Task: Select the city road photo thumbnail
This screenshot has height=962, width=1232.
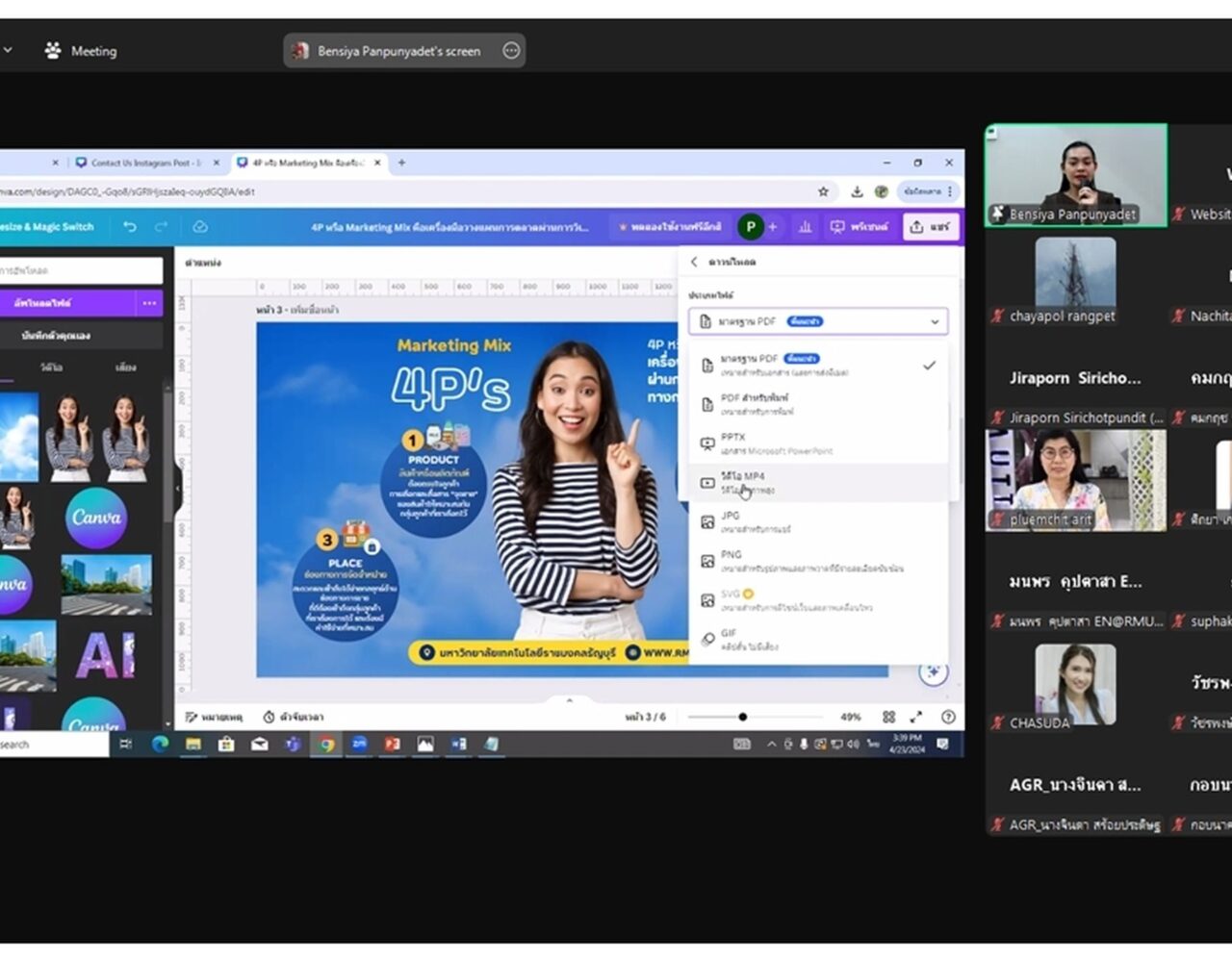Action: click(106, 584)
